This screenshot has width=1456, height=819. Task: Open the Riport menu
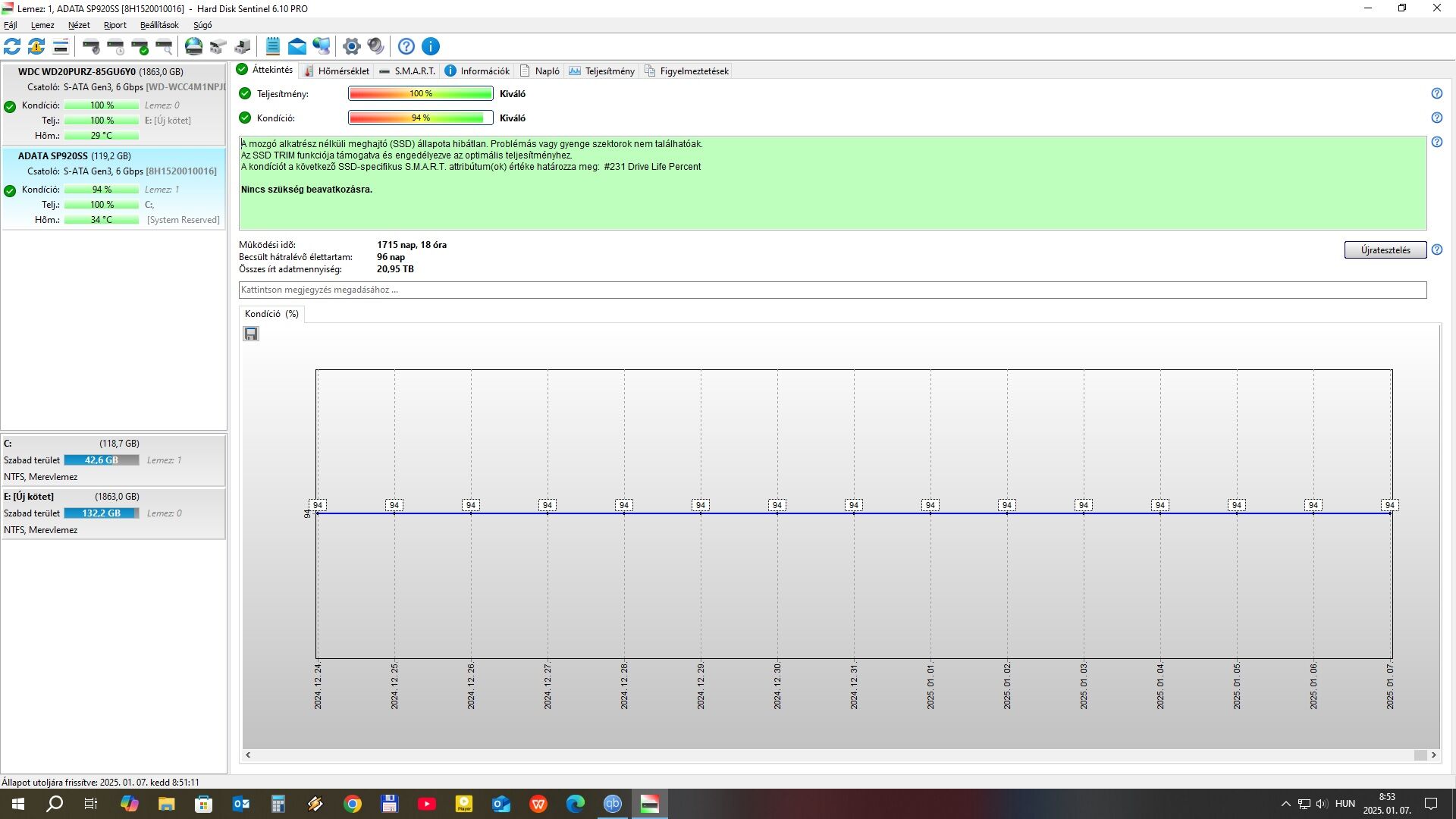click(x=115, y=25)
